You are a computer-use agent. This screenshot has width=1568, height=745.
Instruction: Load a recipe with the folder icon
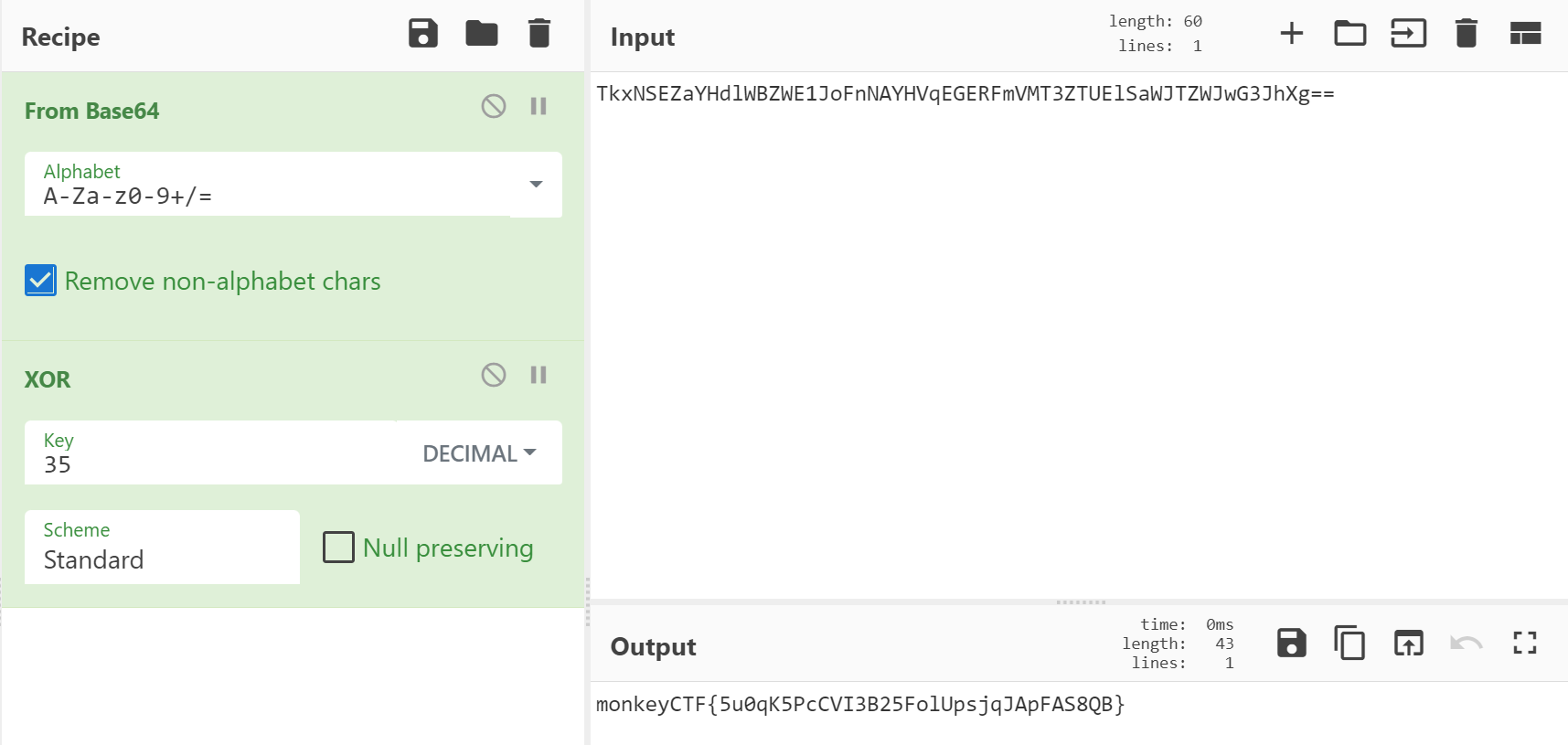click(481, 34)
